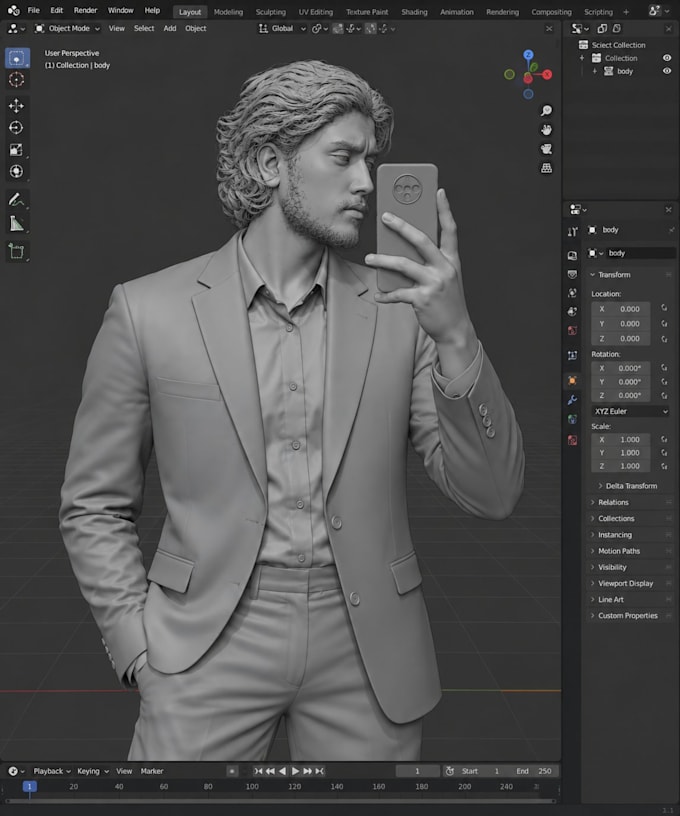Image resolution: width=680 pixels, height=816 pixels.
Task: Open Global transform orientation dropdown
Action: (x=283, y=29)
